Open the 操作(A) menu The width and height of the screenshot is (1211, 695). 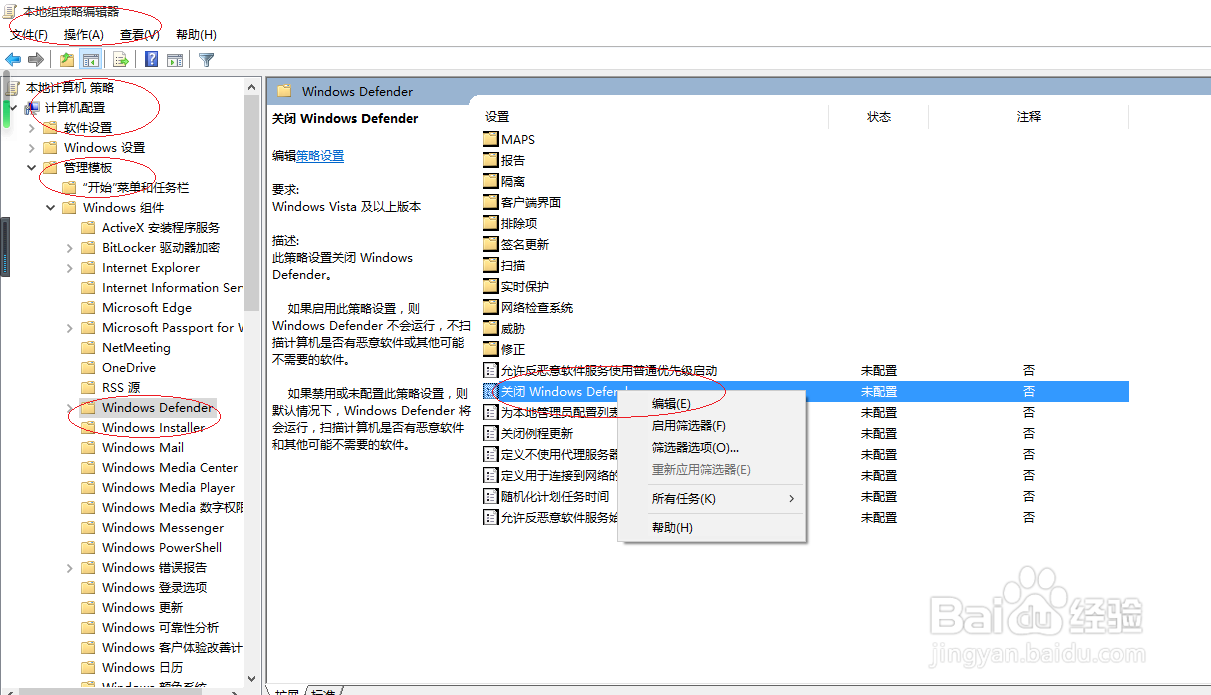click(84, 35)
